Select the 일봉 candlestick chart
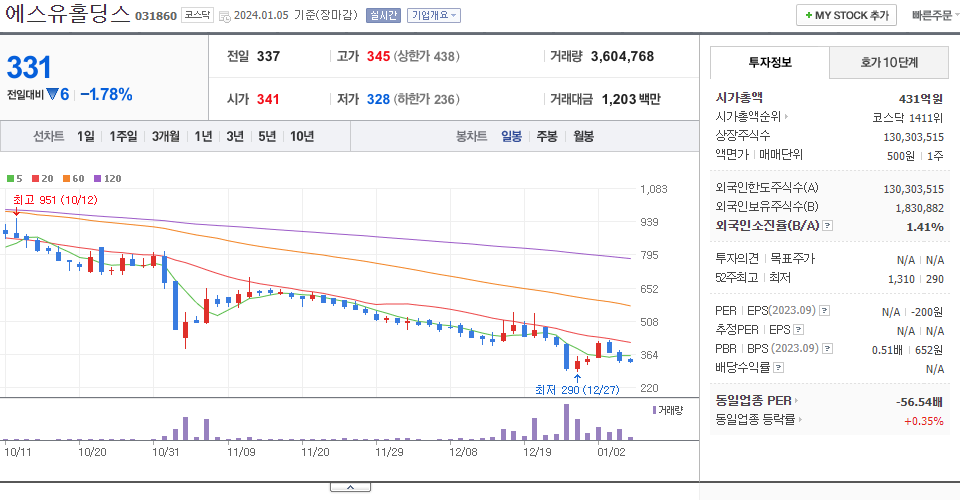 (x=511, y=136)
